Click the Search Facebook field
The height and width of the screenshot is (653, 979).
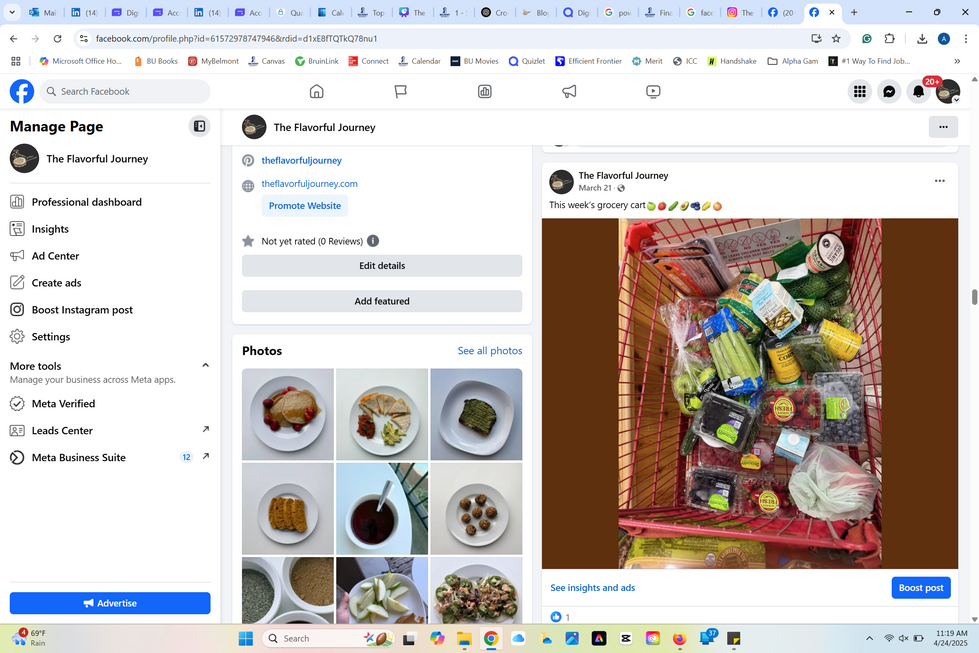click(x=125, y=91)
